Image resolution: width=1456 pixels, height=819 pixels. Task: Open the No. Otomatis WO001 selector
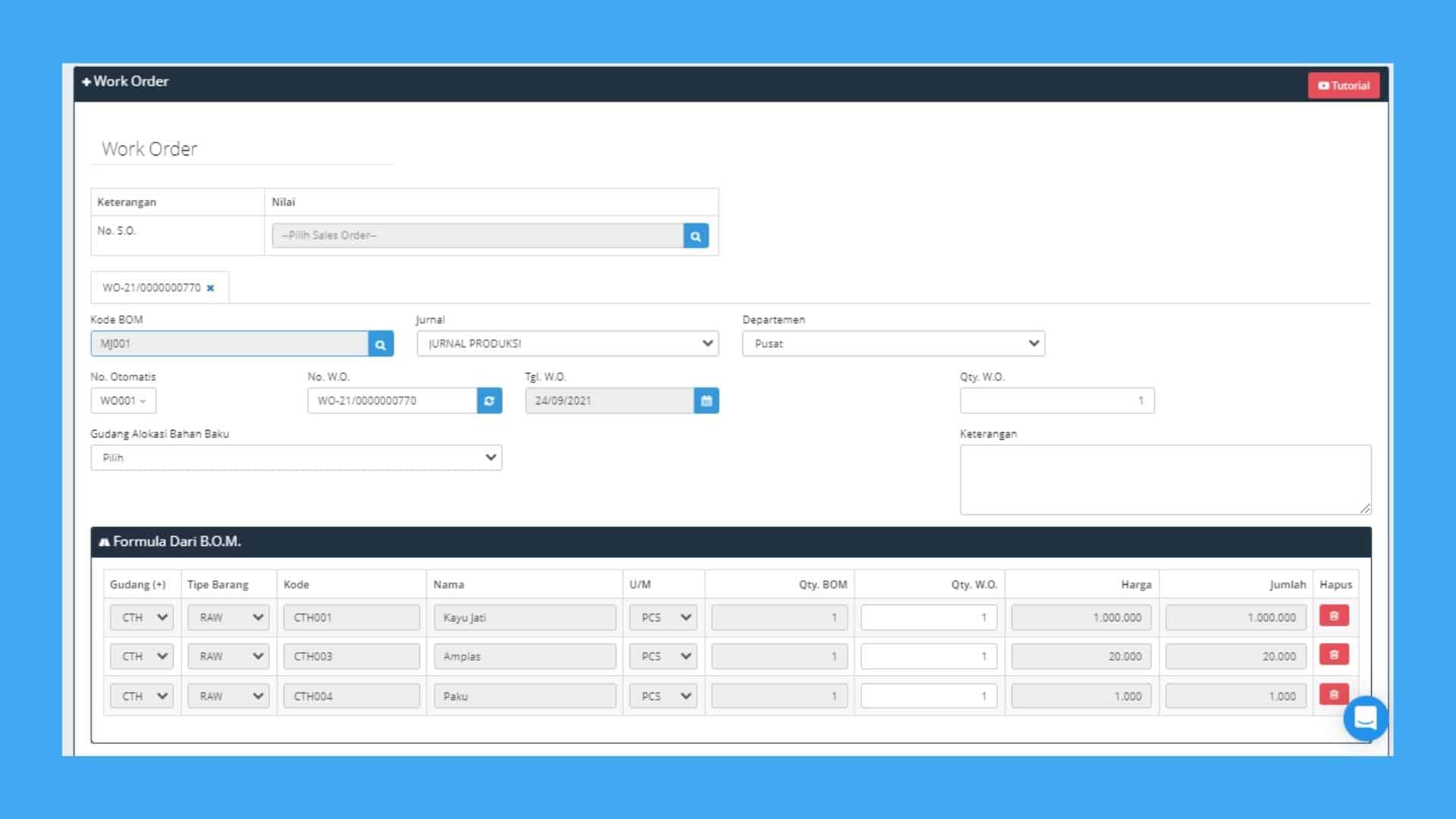[x=123, y=401]
